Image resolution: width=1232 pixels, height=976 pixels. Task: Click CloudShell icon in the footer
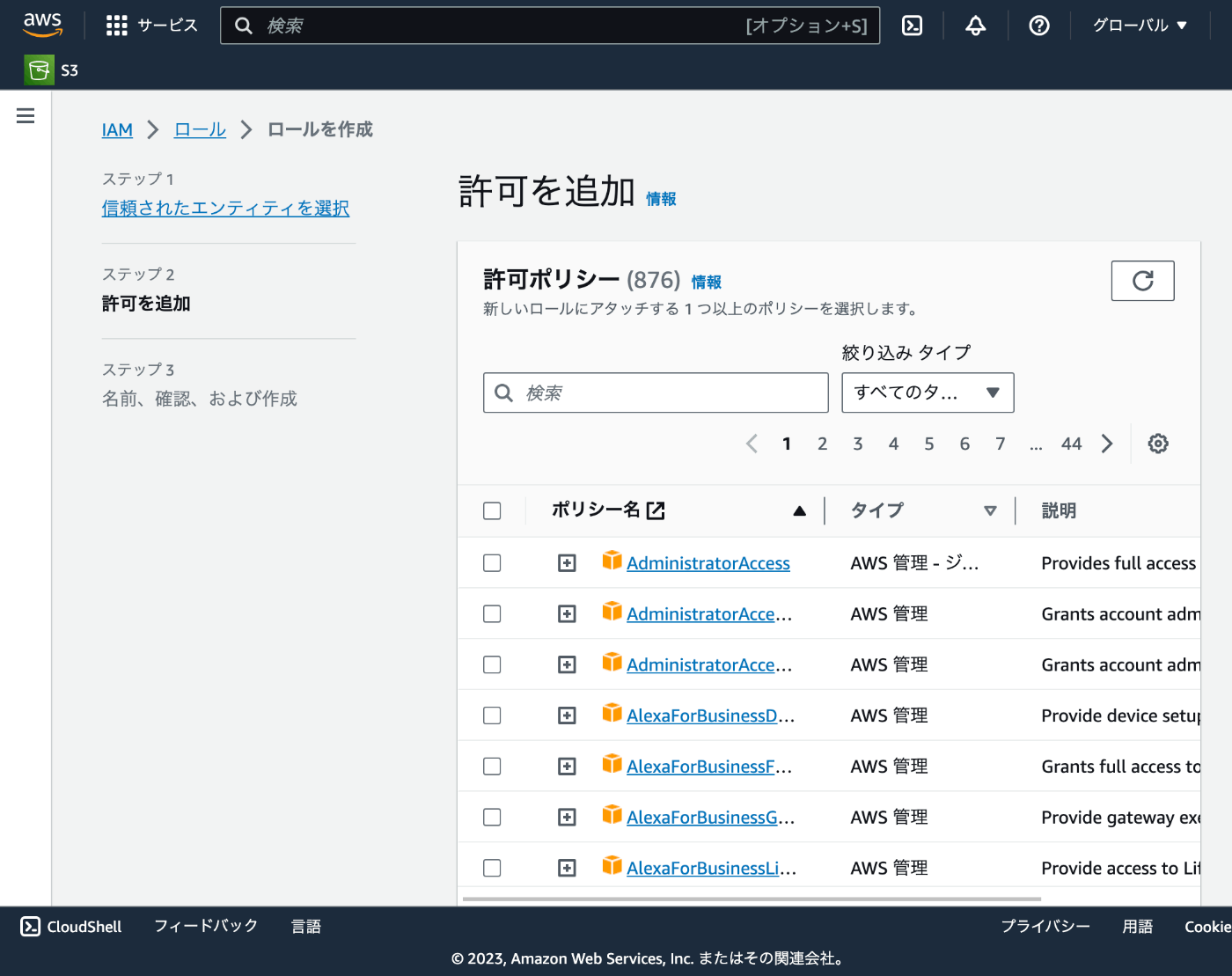click(x=31, y=926)
